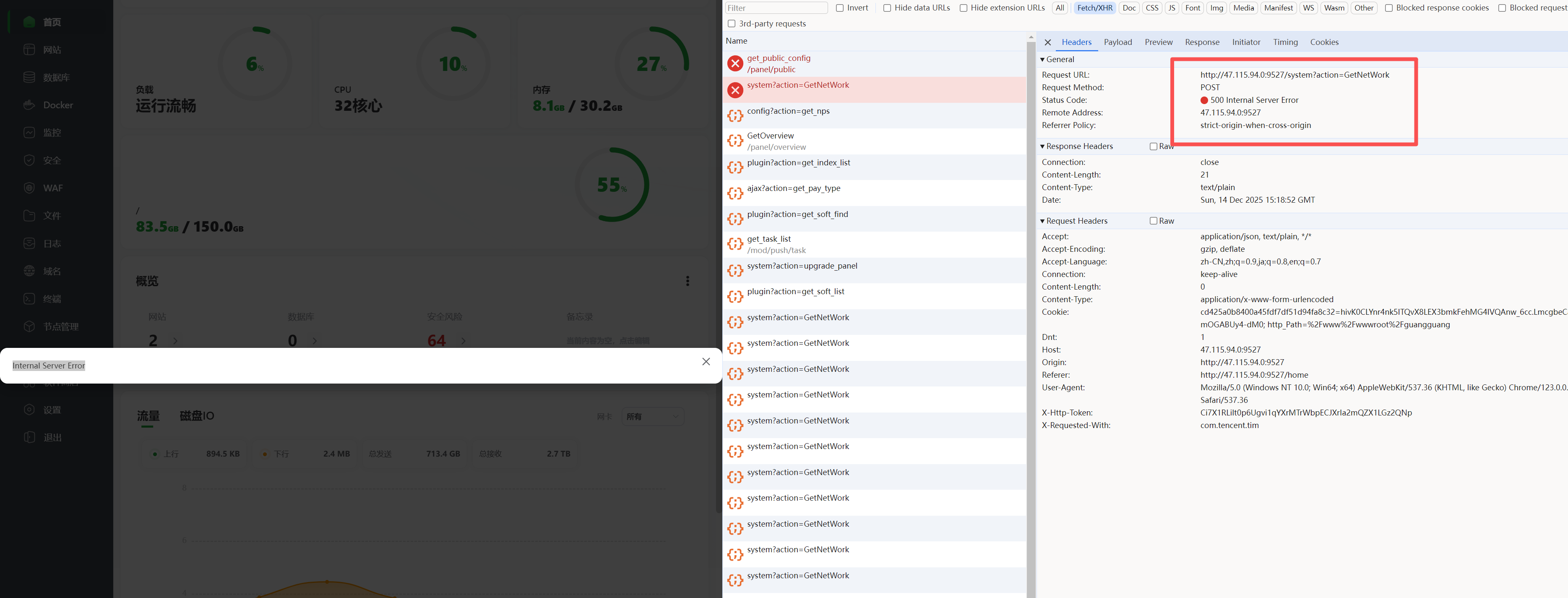Viewport: 1568px width, 598px height.
Task: Open the WAF sidebar icon
Action: pyautogui.click(x=29, y=188)
